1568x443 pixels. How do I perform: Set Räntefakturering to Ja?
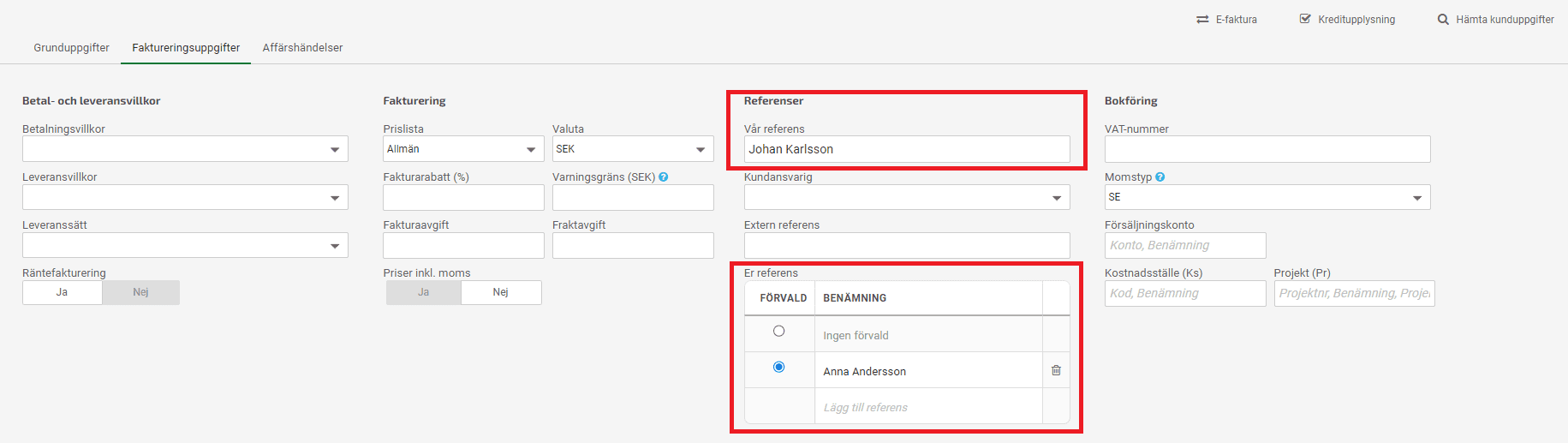click(x=63, y=292)
